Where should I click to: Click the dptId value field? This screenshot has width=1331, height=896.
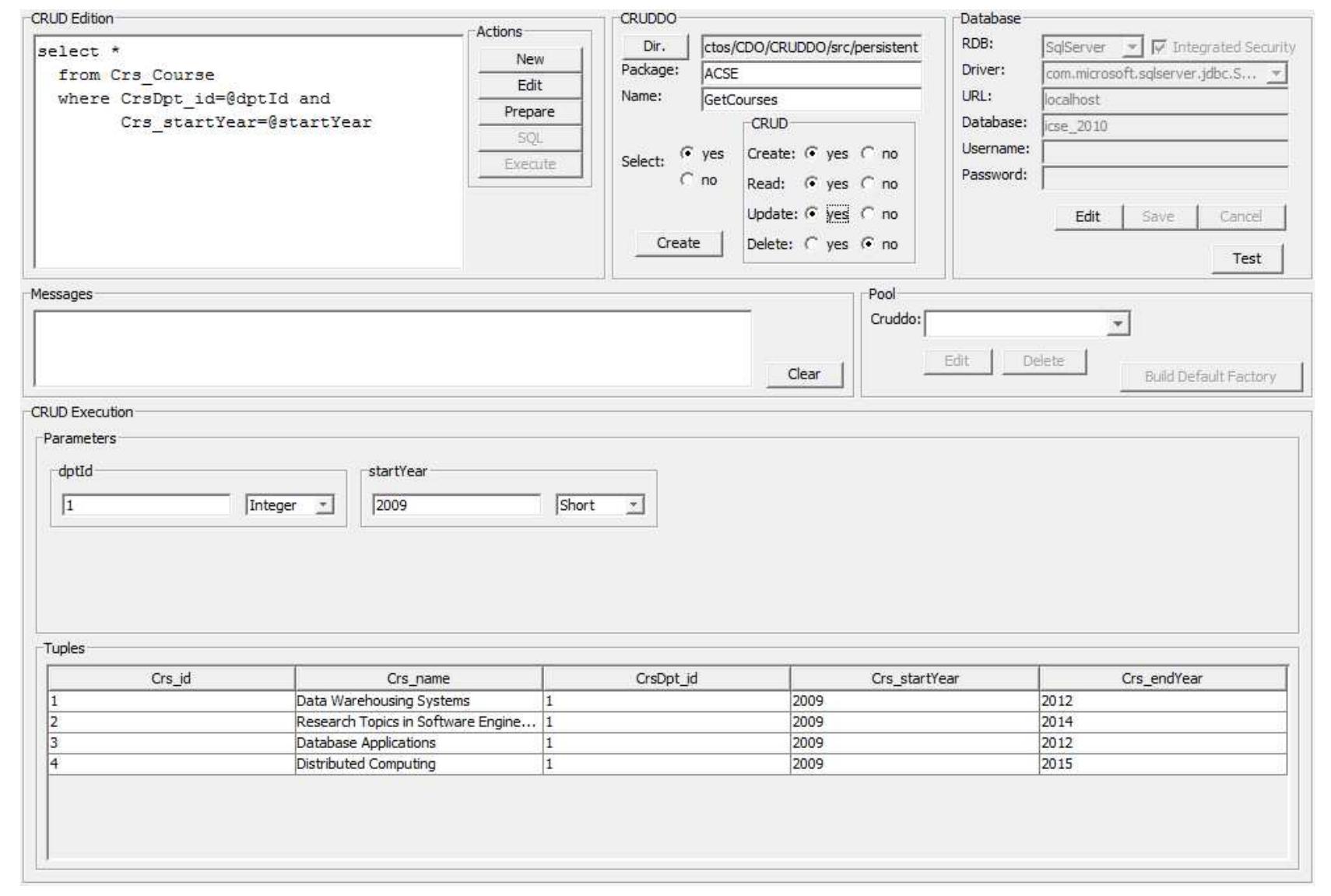tap(146, 505)
